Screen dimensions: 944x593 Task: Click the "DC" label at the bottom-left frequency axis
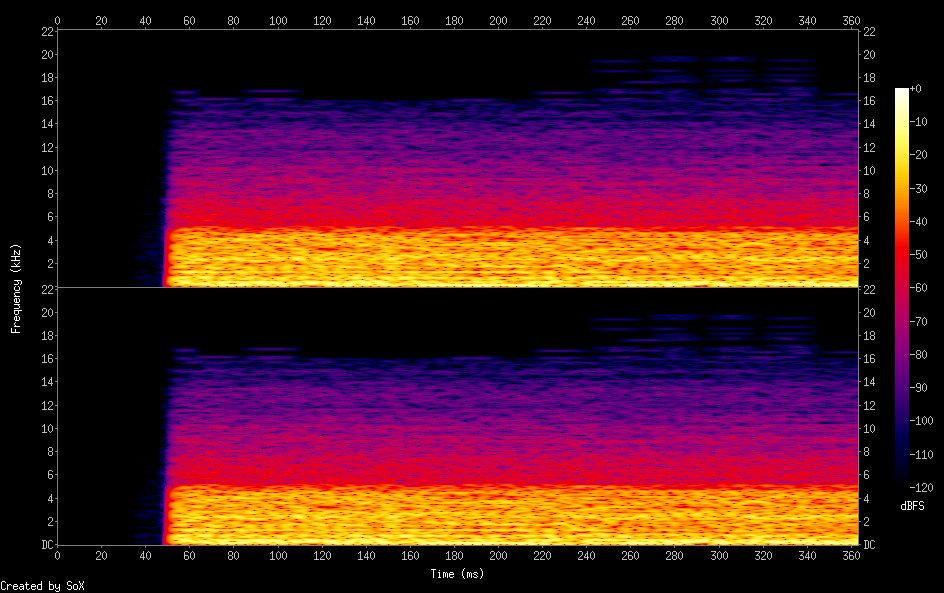[44, 544]
